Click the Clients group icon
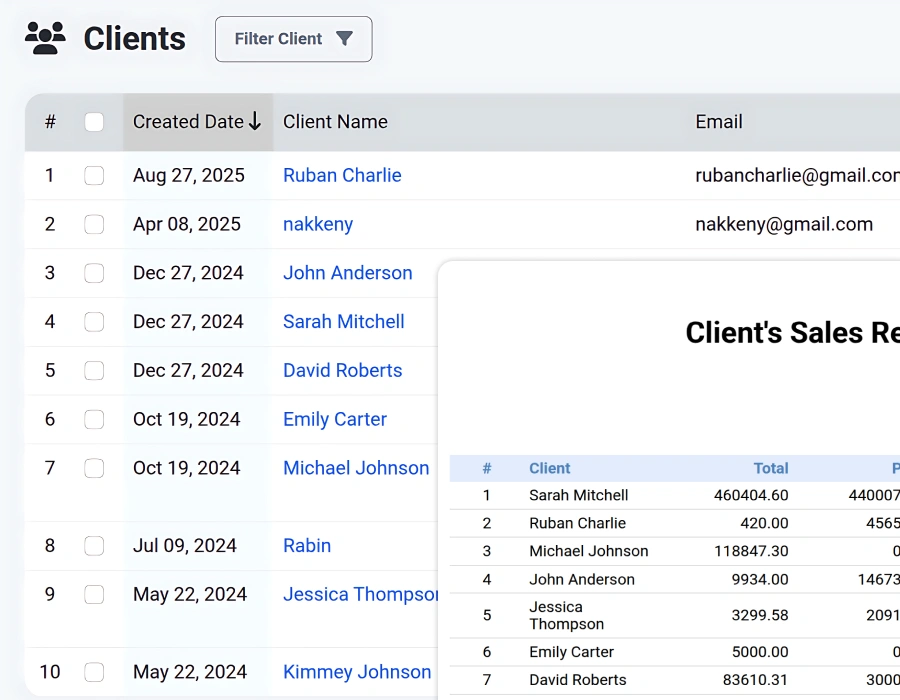The image size is (900, 700). tap(45, 38)
